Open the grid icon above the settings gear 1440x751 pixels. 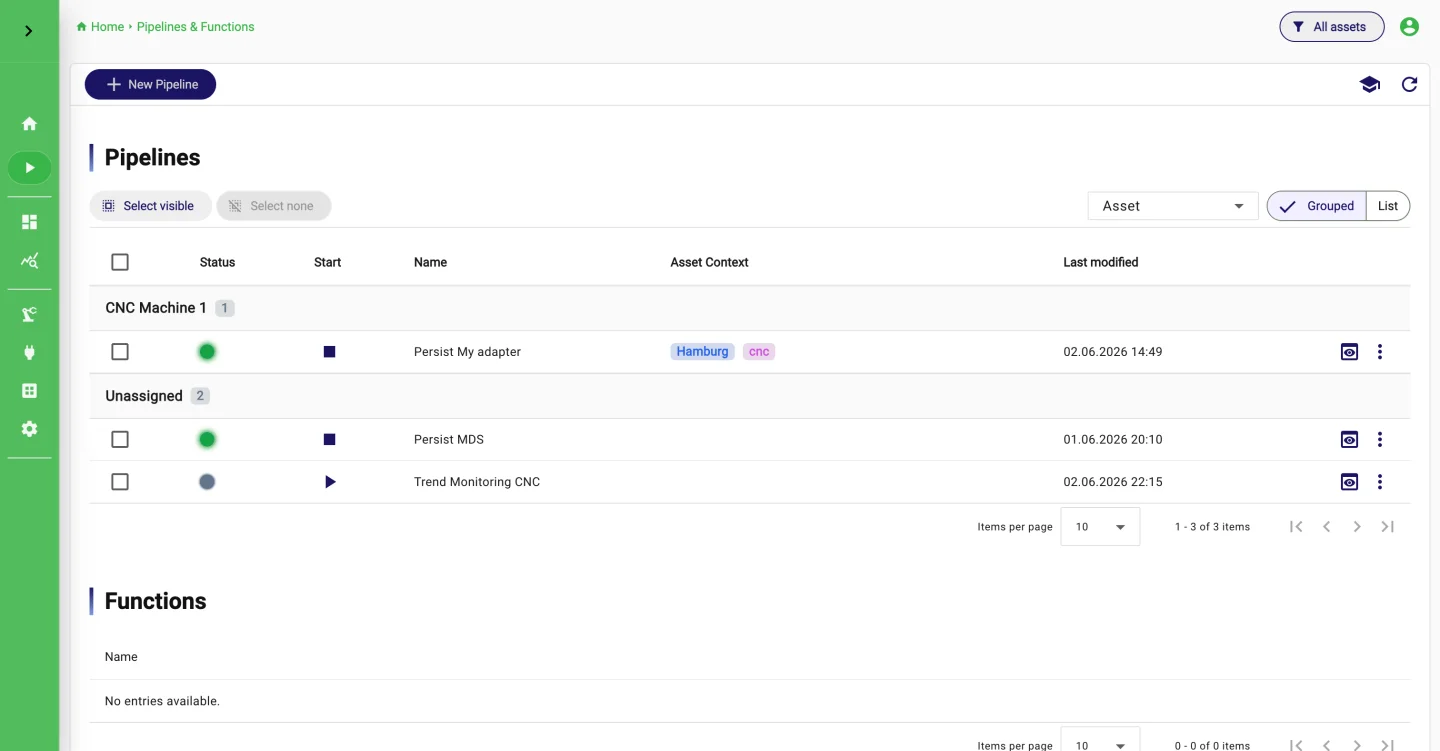click(x=29, y=390)
